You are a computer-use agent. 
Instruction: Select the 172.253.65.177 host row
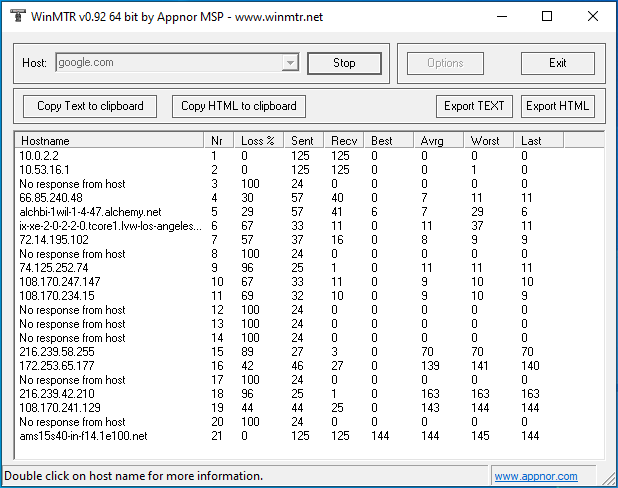(x=309, y=366)
